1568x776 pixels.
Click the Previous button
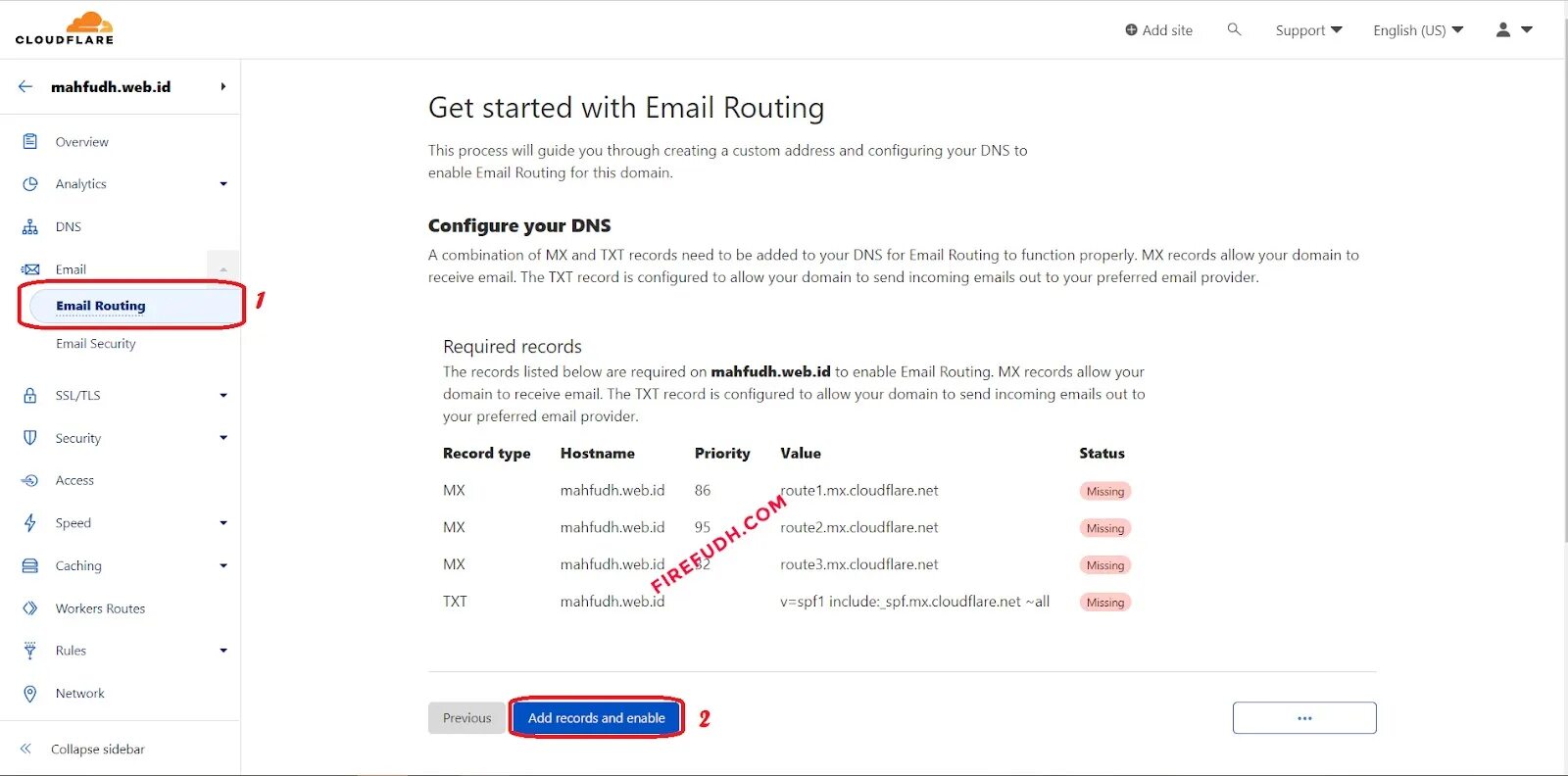pyautogui.click(x=466, y=718)
